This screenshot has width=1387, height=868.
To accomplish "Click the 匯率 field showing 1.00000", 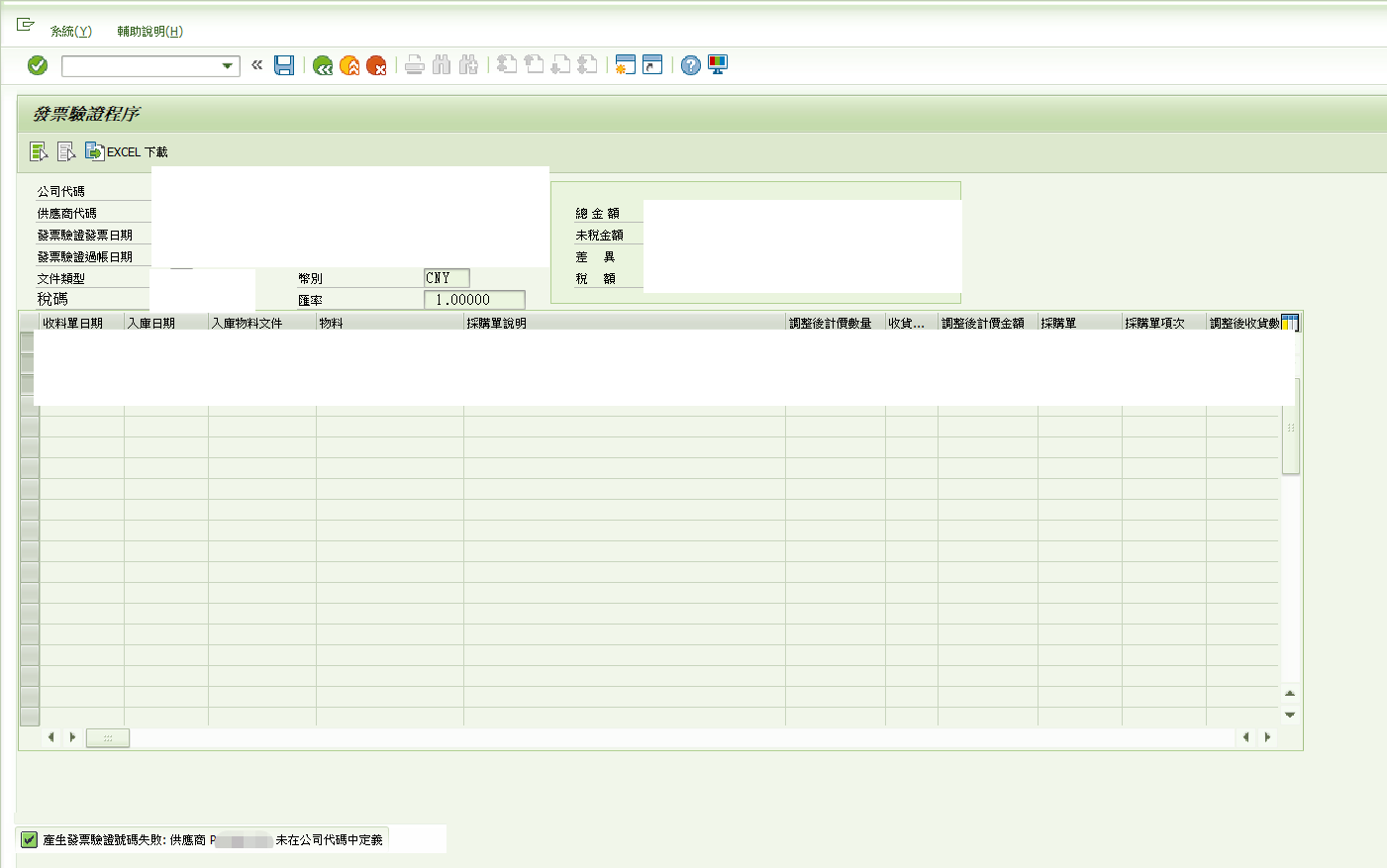I will [x=474, y=300].
